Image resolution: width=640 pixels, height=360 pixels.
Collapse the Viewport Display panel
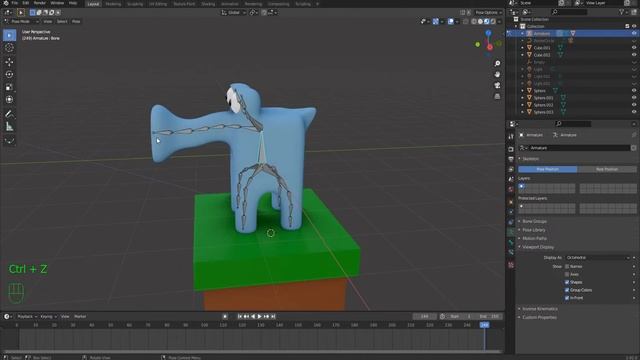(x=538, y=247)
